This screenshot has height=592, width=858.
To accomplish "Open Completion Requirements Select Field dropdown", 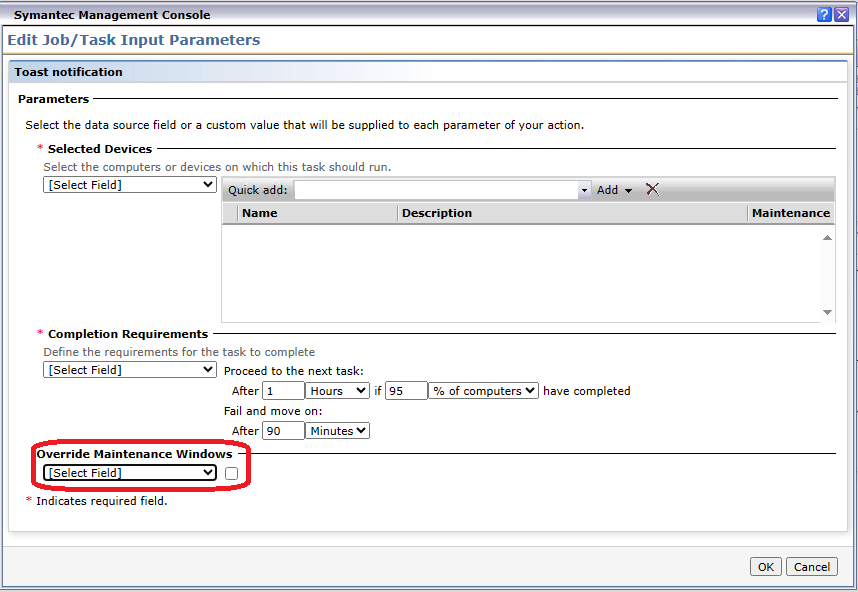I will pyautogui.click(x=130, y=370).
